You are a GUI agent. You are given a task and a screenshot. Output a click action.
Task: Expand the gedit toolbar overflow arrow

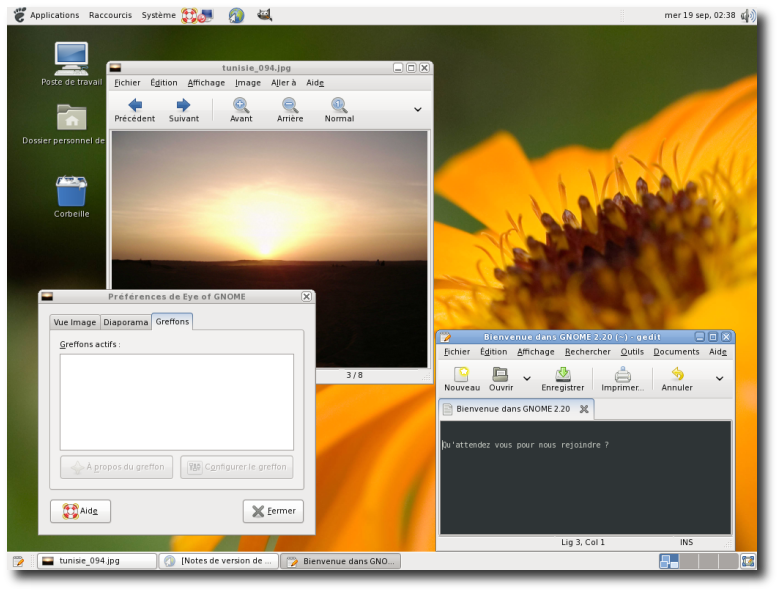(719, 379)
